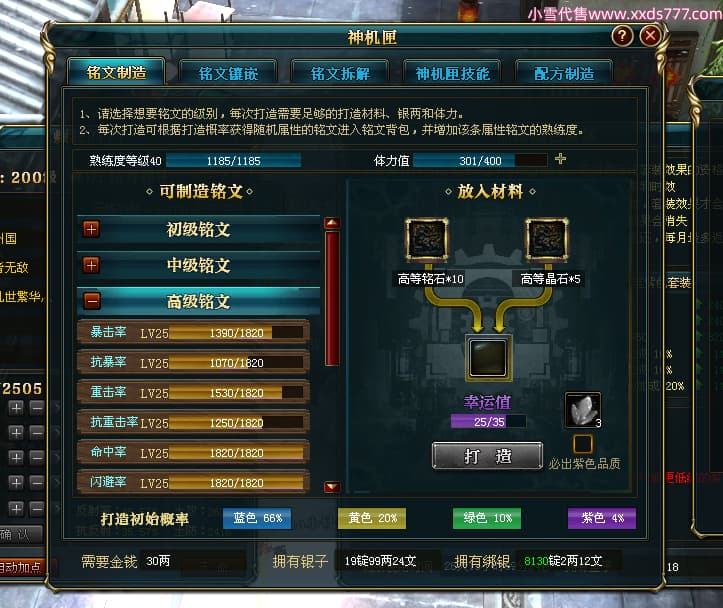The image size is (723, 608).
Task: Click the red scrollbar of inscription list
Action: coord(332,298)
